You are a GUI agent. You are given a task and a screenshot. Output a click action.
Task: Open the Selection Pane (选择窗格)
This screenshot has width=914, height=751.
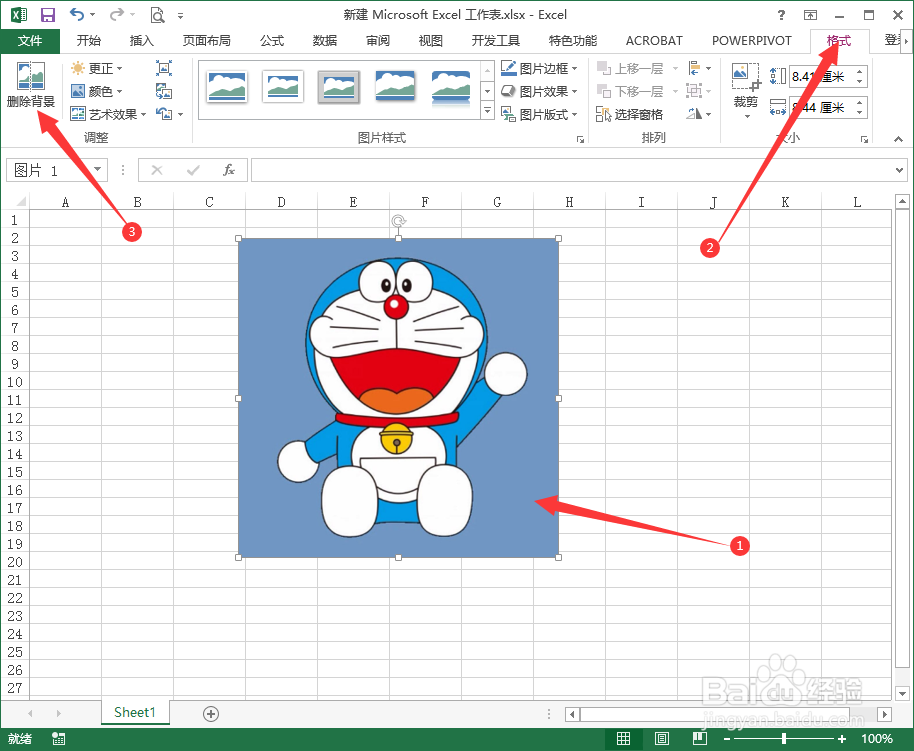(x=630, y=114)
